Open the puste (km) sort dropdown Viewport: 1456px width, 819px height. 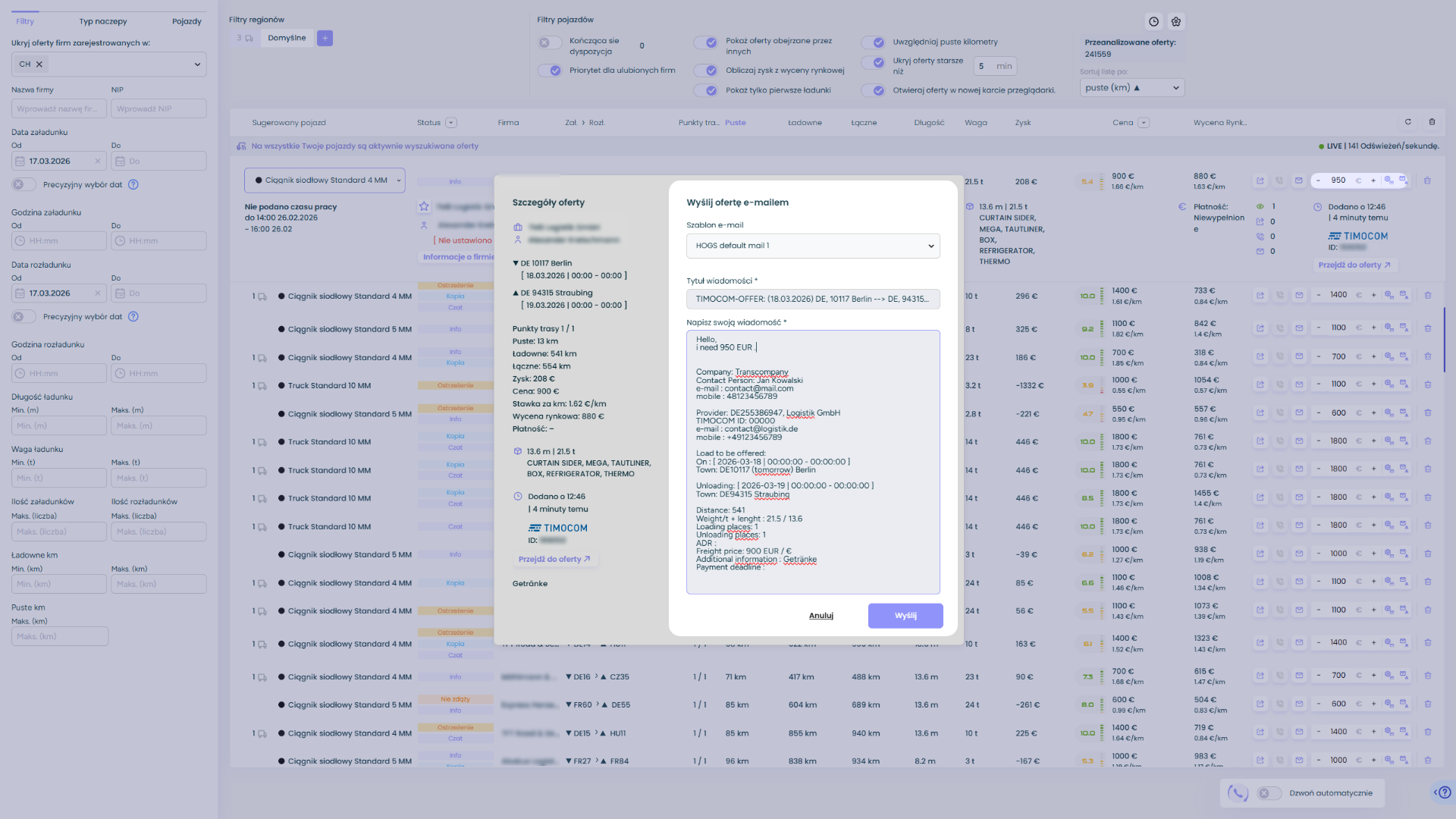pyautogui.click(x=1131, y=88)
